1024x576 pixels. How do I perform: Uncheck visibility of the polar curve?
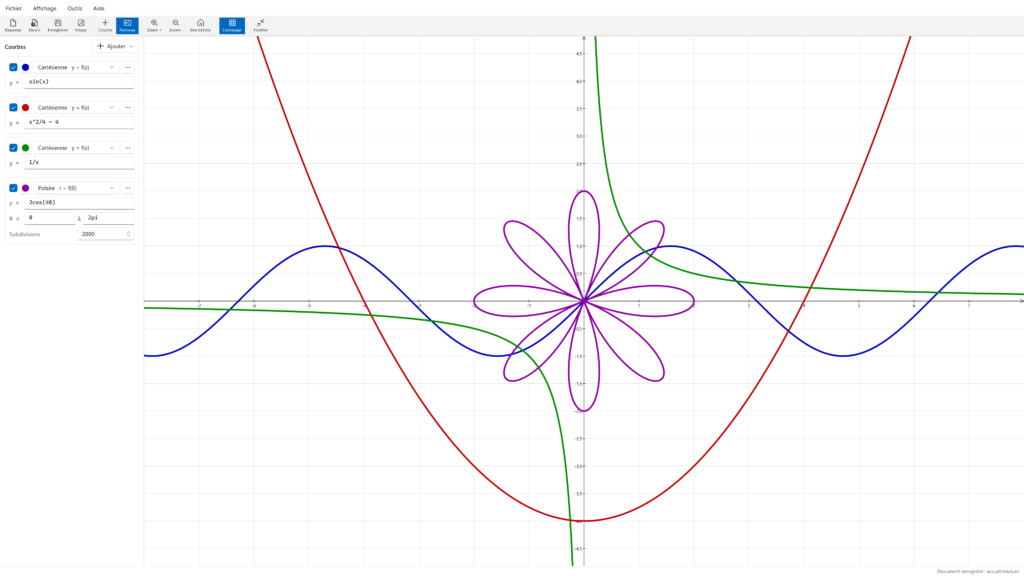coord(13,188)
